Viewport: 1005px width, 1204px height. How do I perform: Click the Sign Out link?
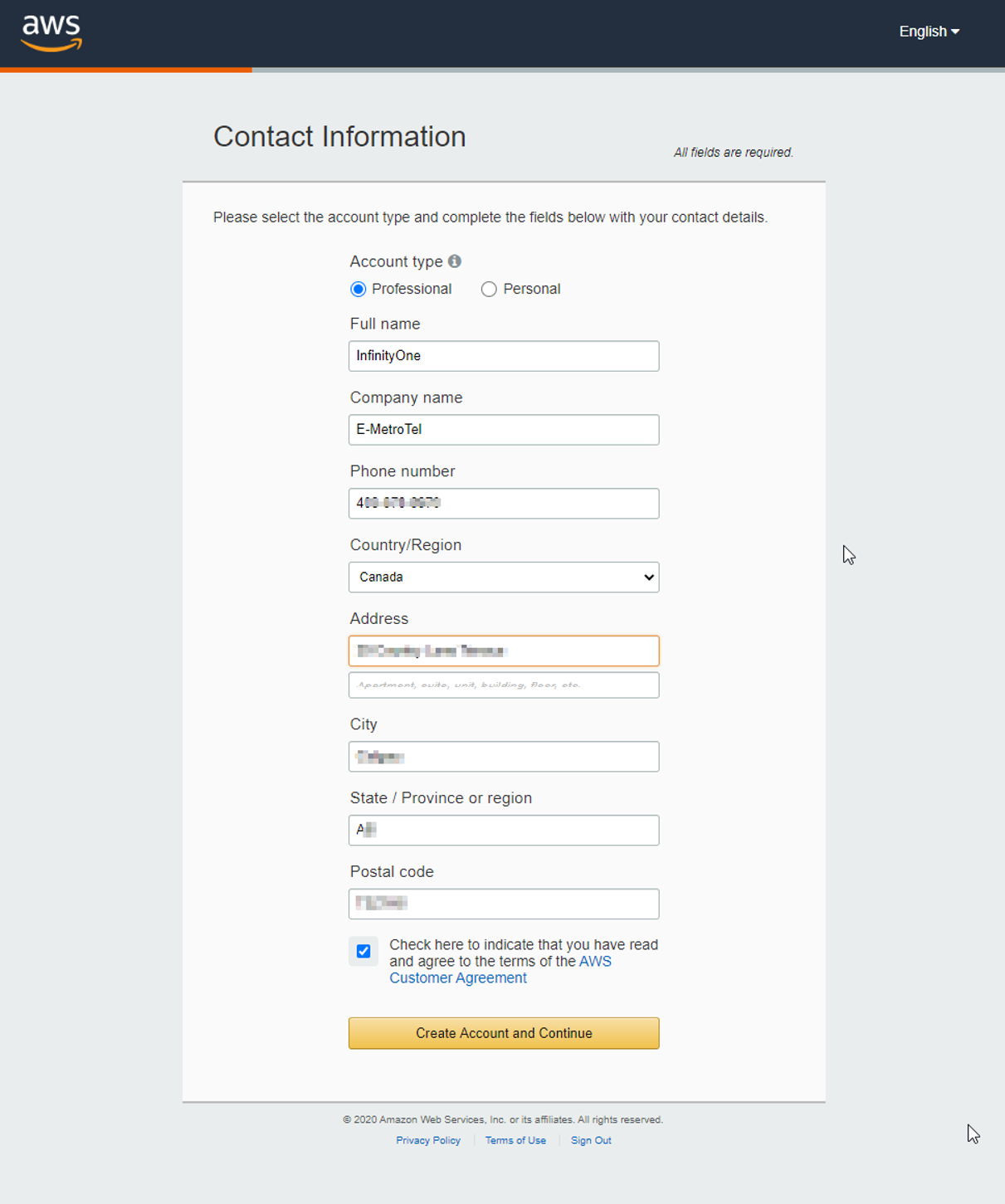pos(591,1141)
